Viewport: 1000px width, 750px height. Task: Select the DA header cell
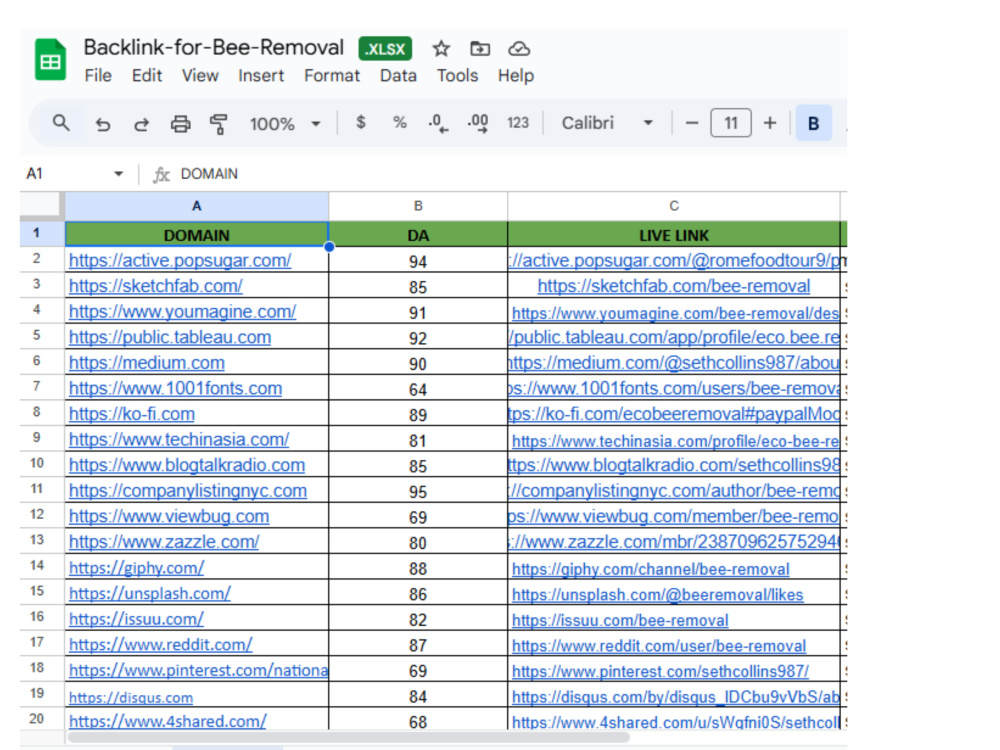[418, 235]
